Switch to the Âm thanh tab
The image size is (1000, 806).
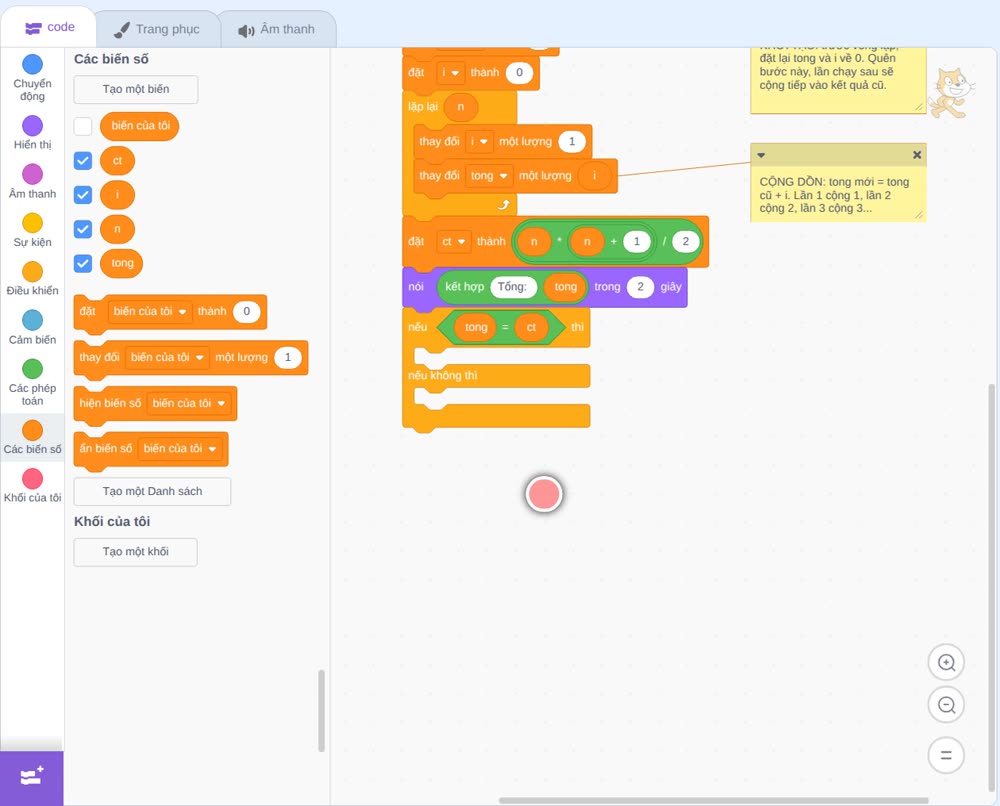(277, 29)
